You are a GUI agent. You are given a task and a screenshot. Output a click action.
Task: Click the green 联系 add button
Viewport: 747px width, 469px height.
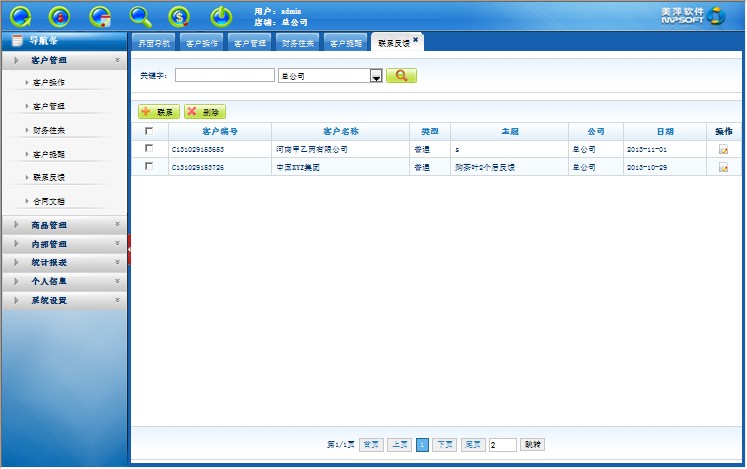(x=159, y=112)
